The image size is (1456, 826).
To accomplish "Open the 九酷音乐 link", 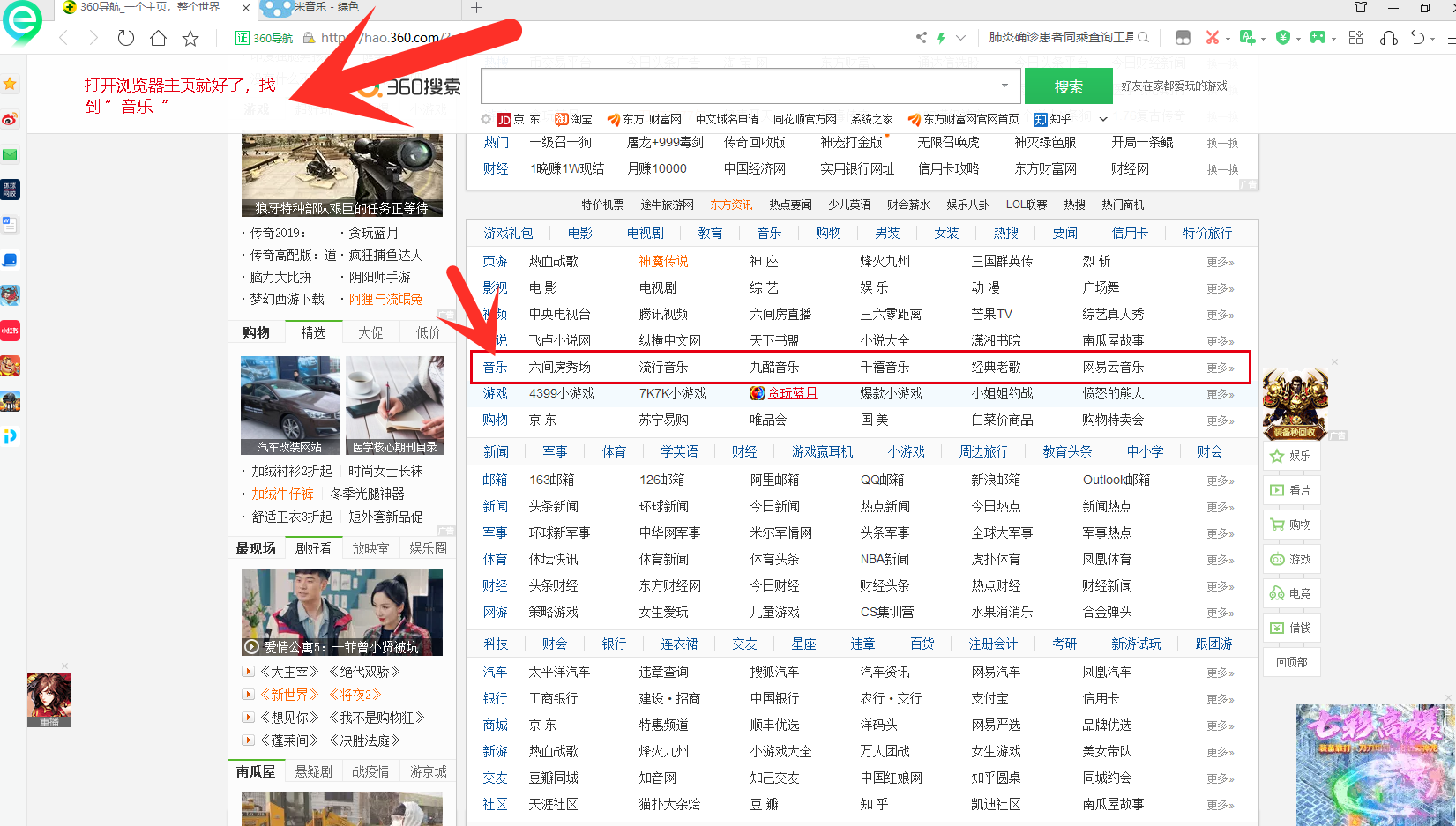I will tap(774, 367).
